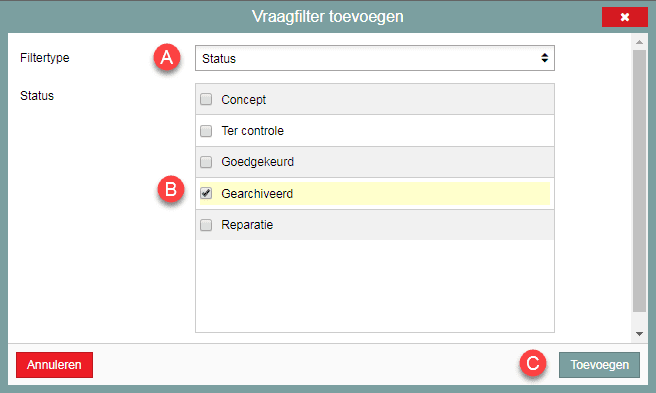Check the Concept checkbox
The width and height of the screenshot is (656, 393).
pos(206,99)
